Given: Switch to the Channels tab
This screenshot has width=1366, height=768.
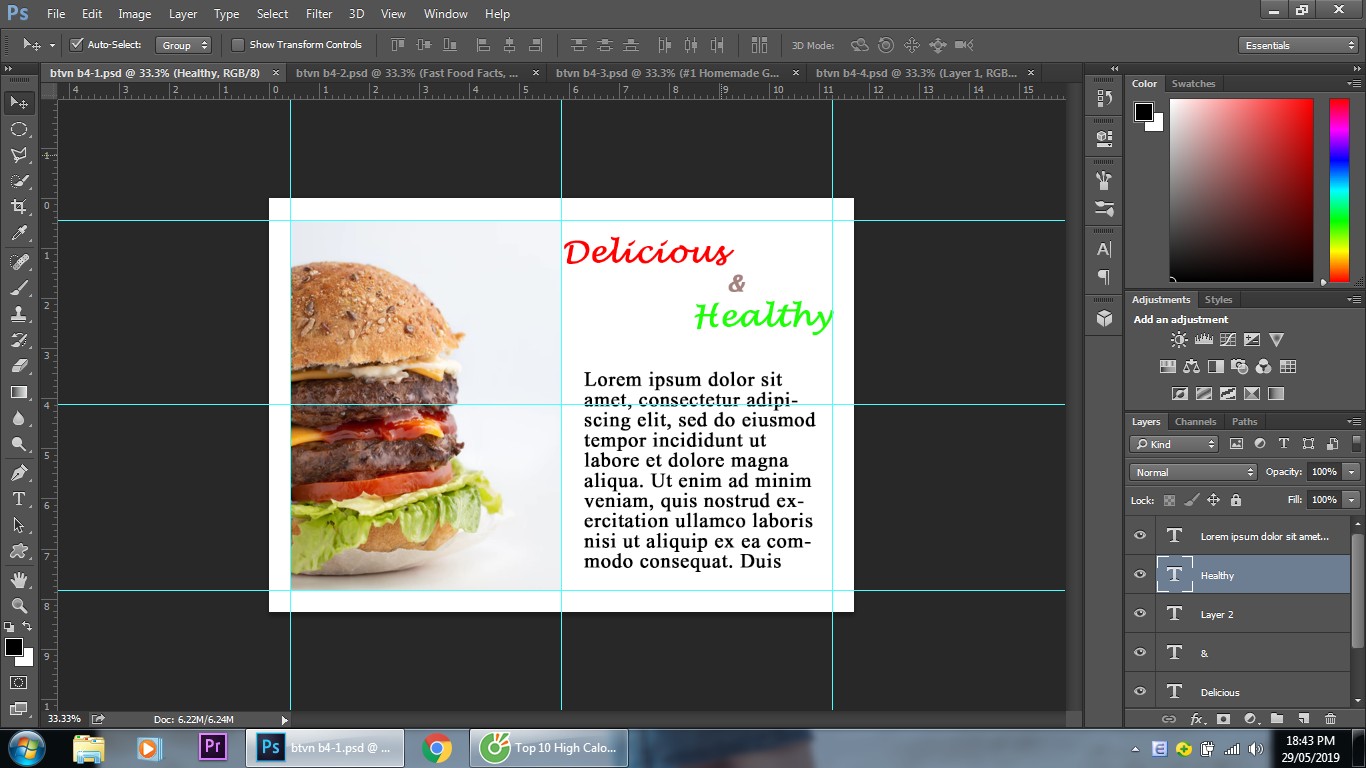Looking at the screenshot, I should click(x=1195, y=422).
